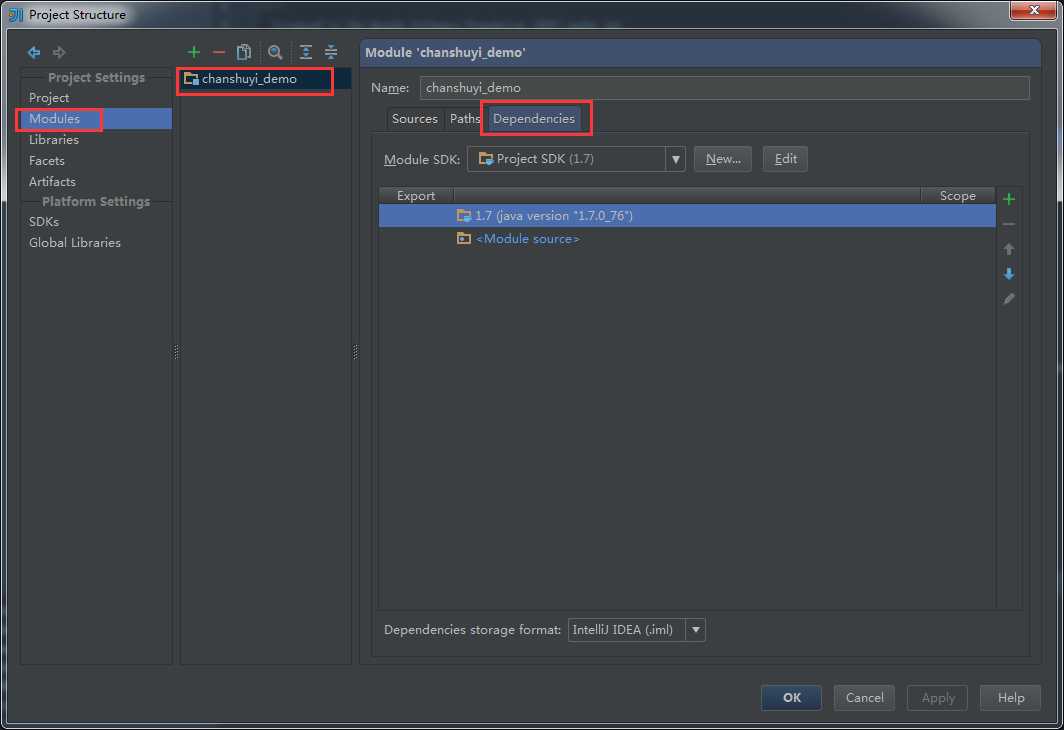Screen dimensions: 1064x730
Task: Click the Apply button
Action: tap(938, 697)
